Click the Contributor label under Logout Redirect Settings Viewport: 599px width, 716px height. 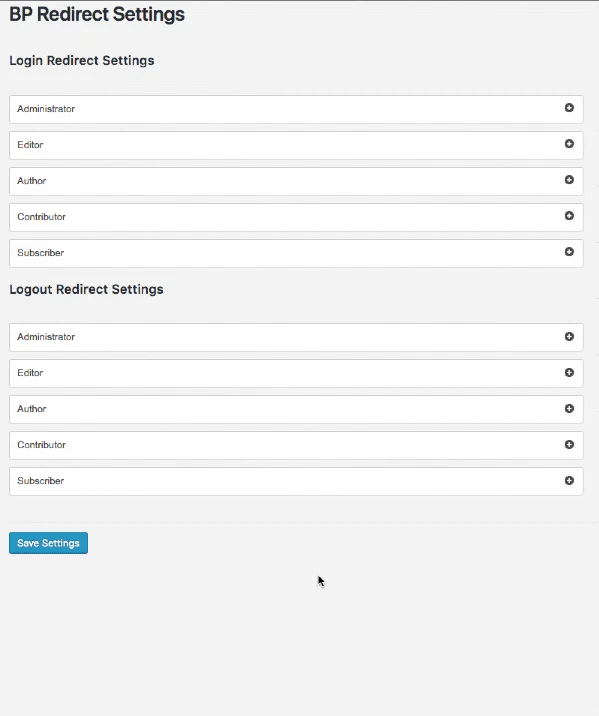tap(42, 445)
